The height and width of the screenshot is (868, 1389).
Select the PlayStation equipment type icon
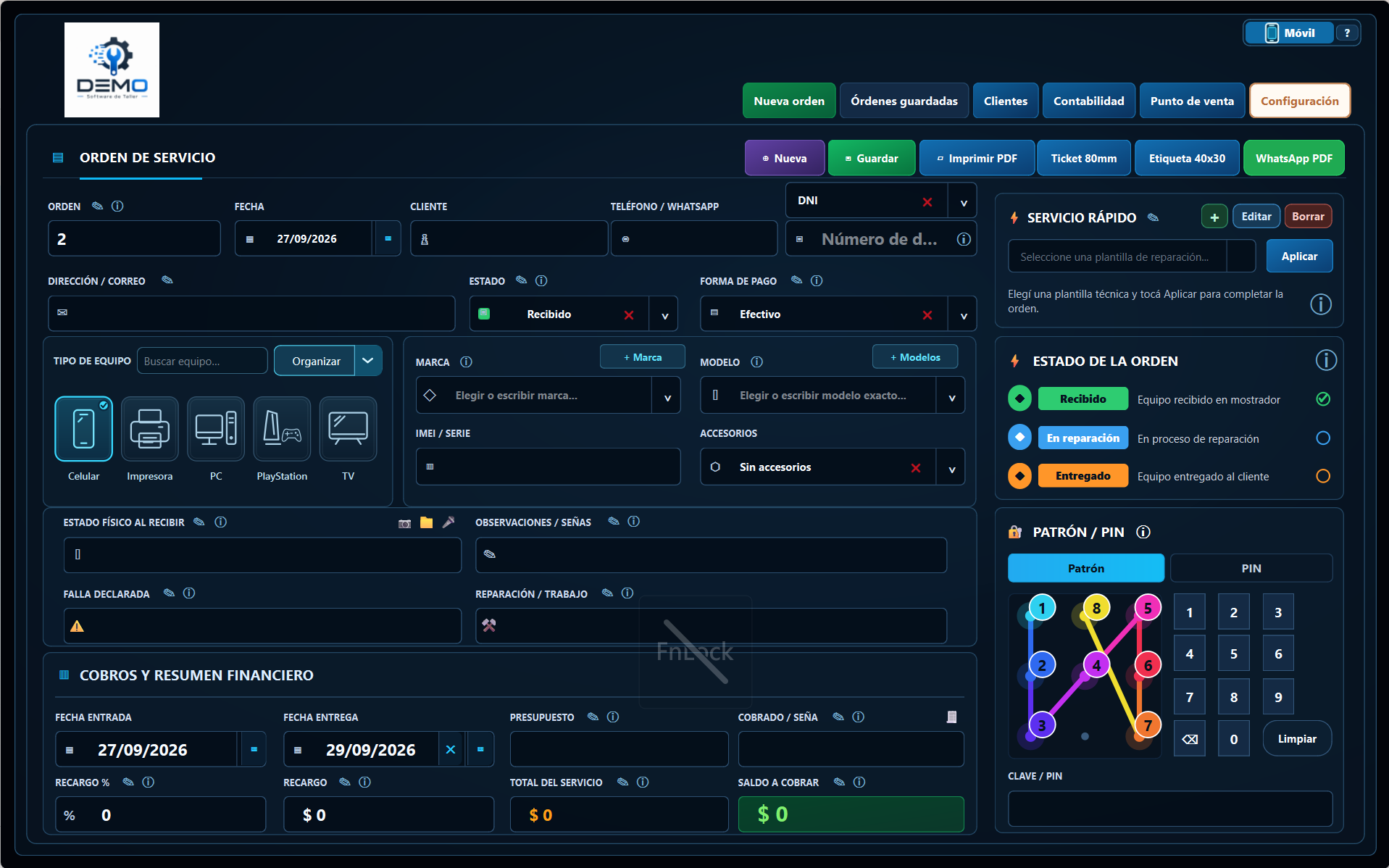[x=282, y=429]
